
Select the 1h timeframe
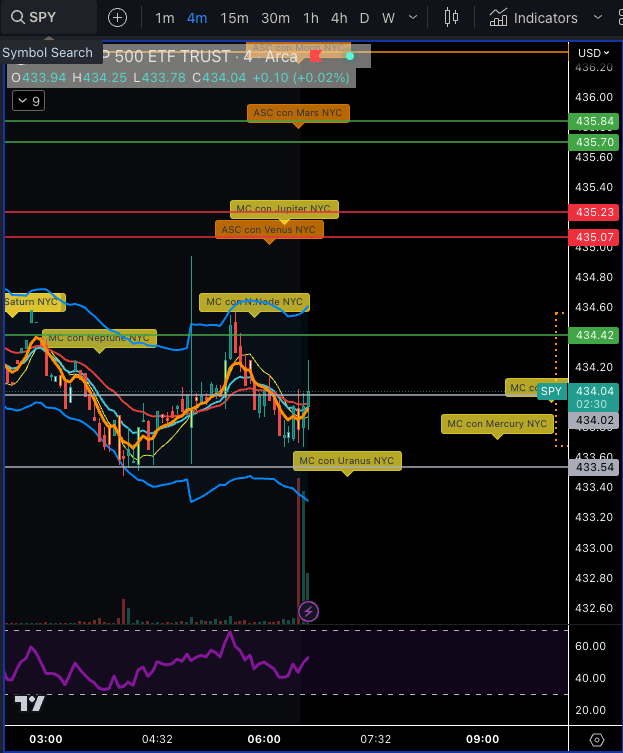311,18
